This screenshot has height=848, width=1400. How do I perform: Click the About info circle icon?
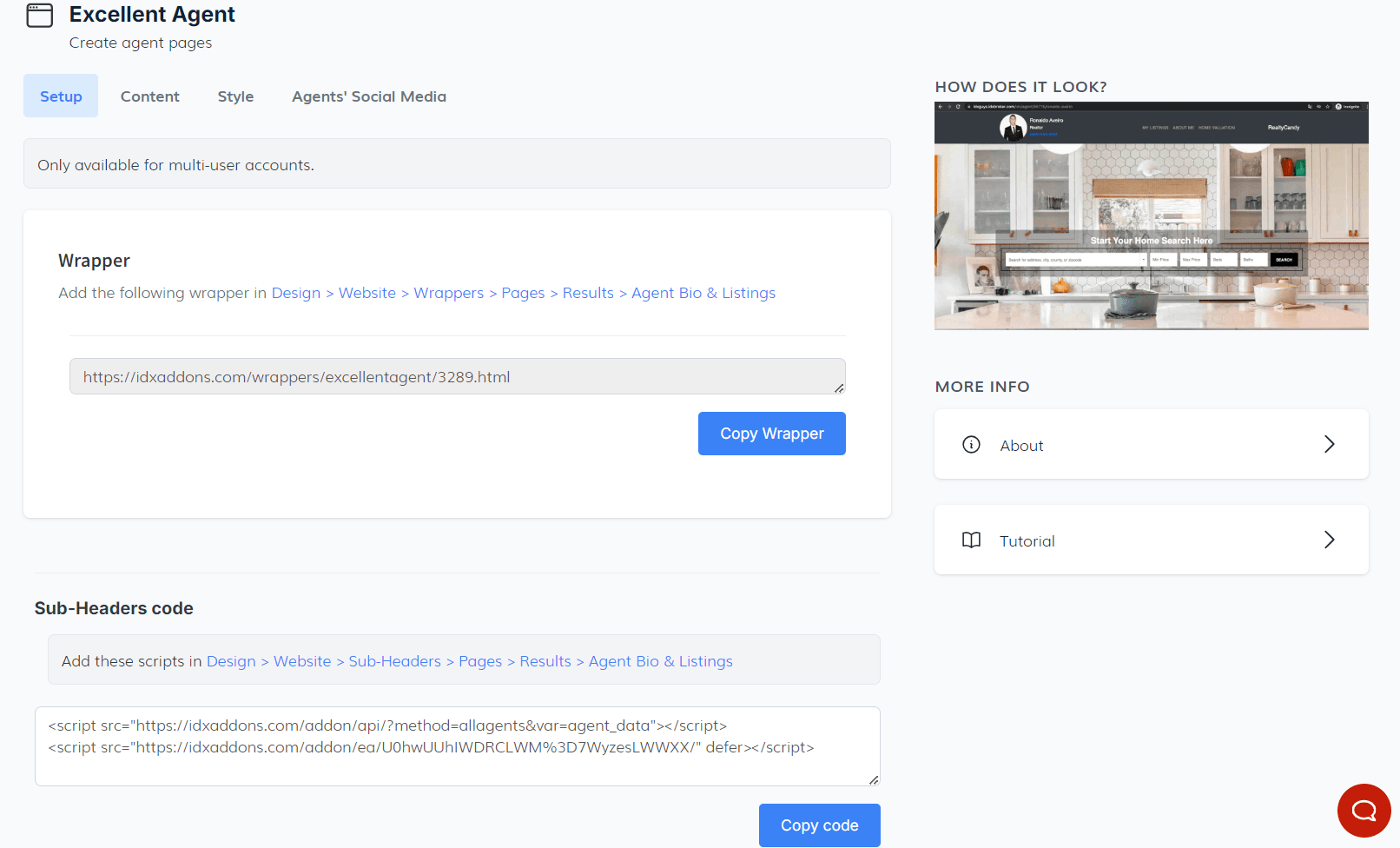pos(971,445)
